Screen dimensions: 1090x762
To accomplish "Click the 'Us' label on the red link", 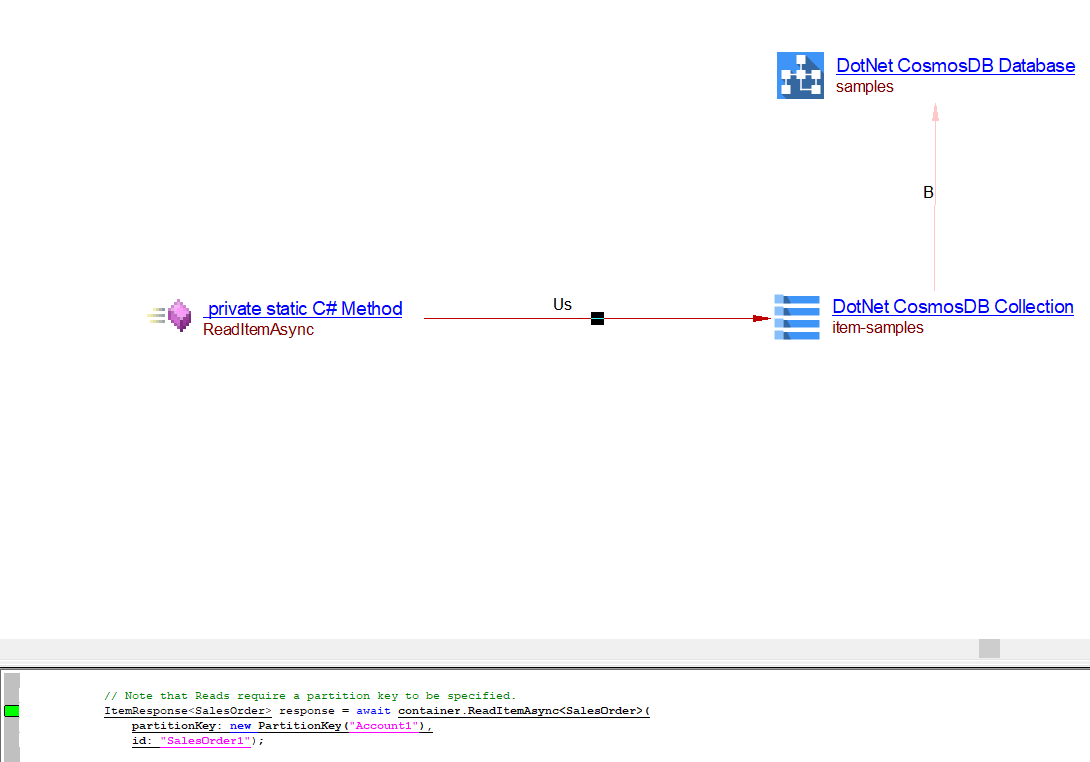I will (x=562, y=304).
